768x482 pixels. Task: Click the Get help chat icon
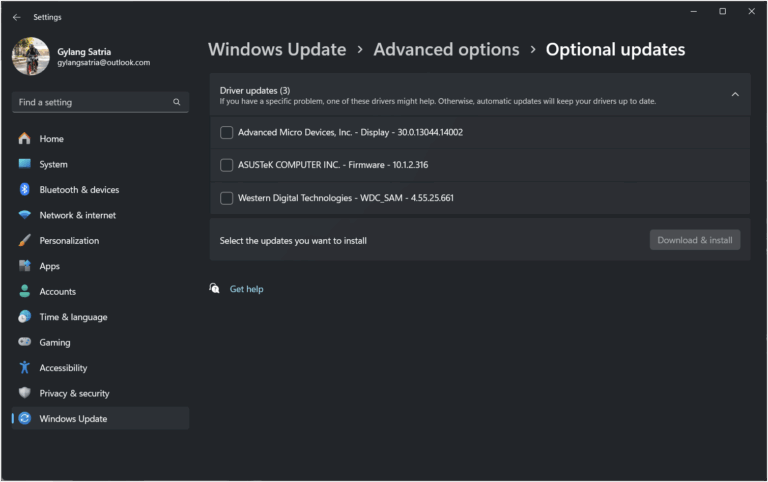coord(215,289)
